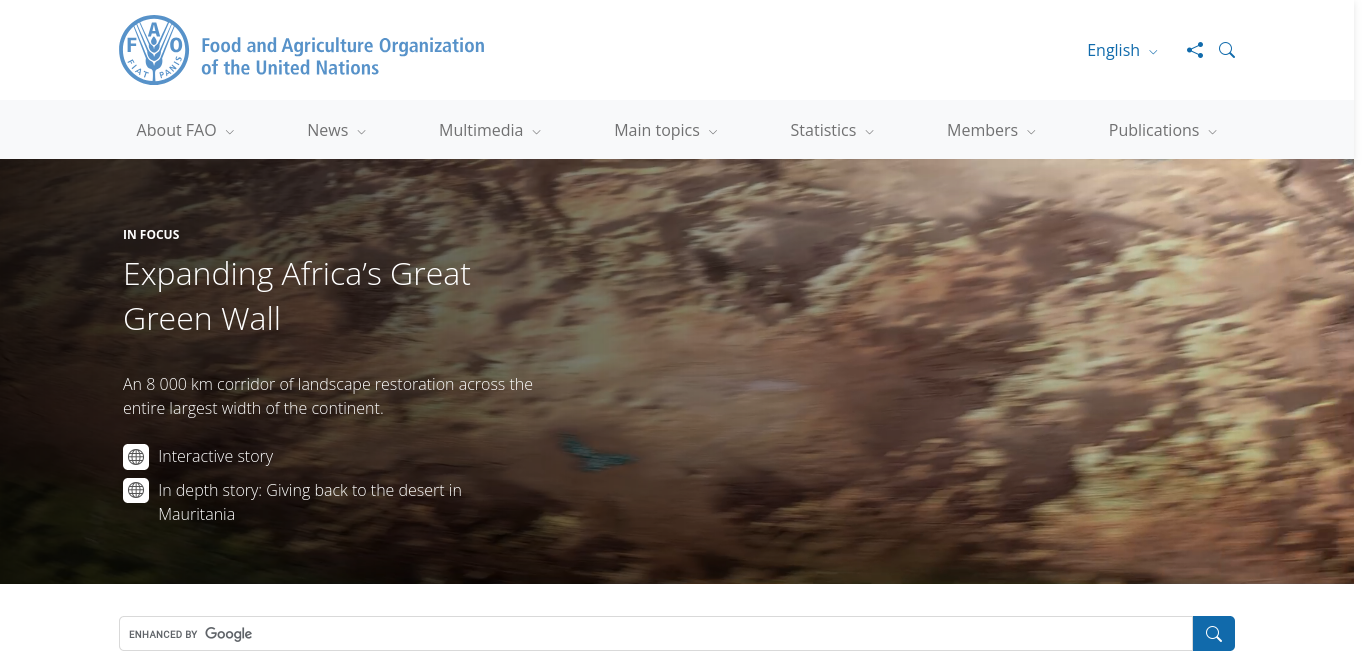
Task: Click the IN FOCUS label
Action: (151, 235)
